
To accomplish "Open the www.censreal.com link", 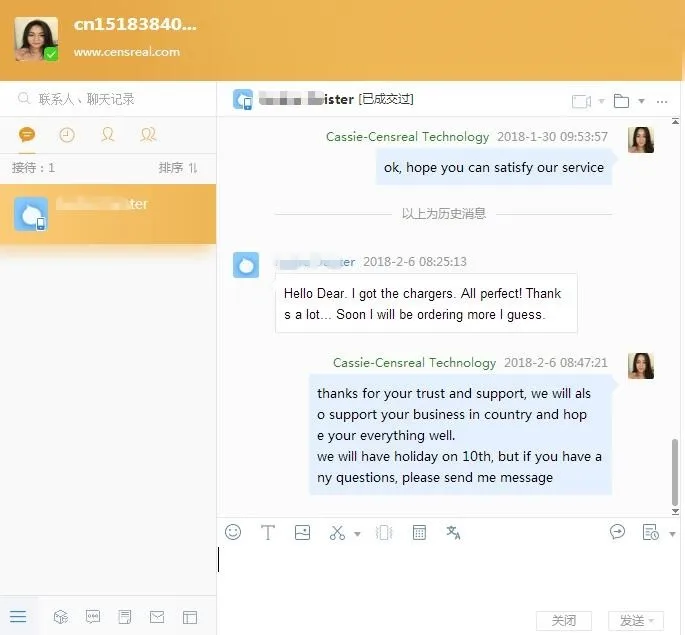I will (x=127, y=52).
